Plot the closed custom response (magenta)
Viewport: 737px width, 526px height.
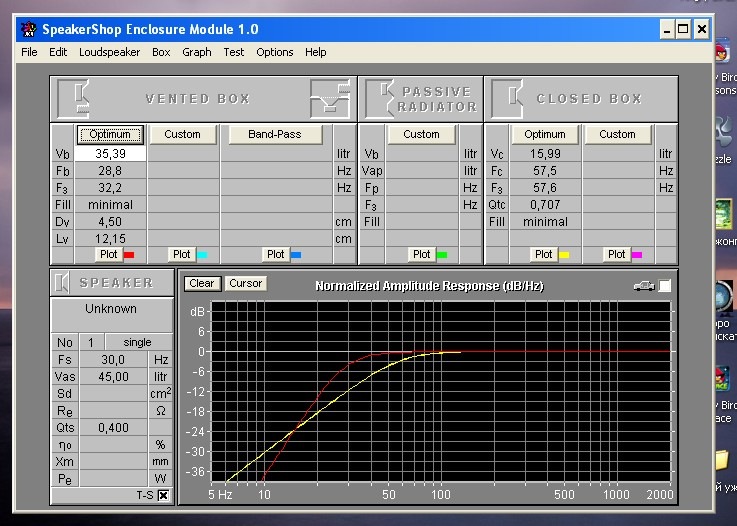617,254
